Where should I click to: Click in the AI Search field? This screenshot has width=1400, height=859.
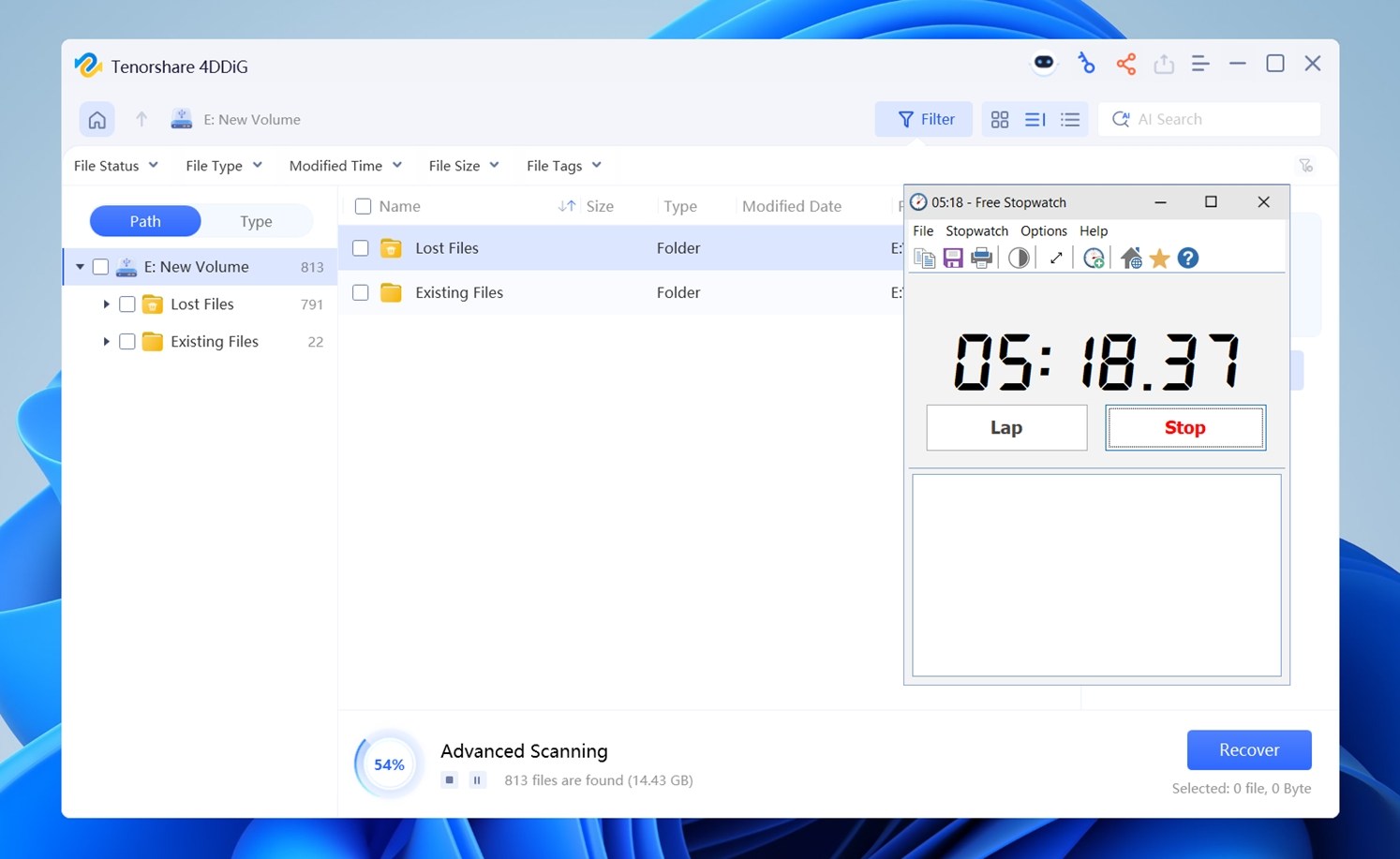1218,120
